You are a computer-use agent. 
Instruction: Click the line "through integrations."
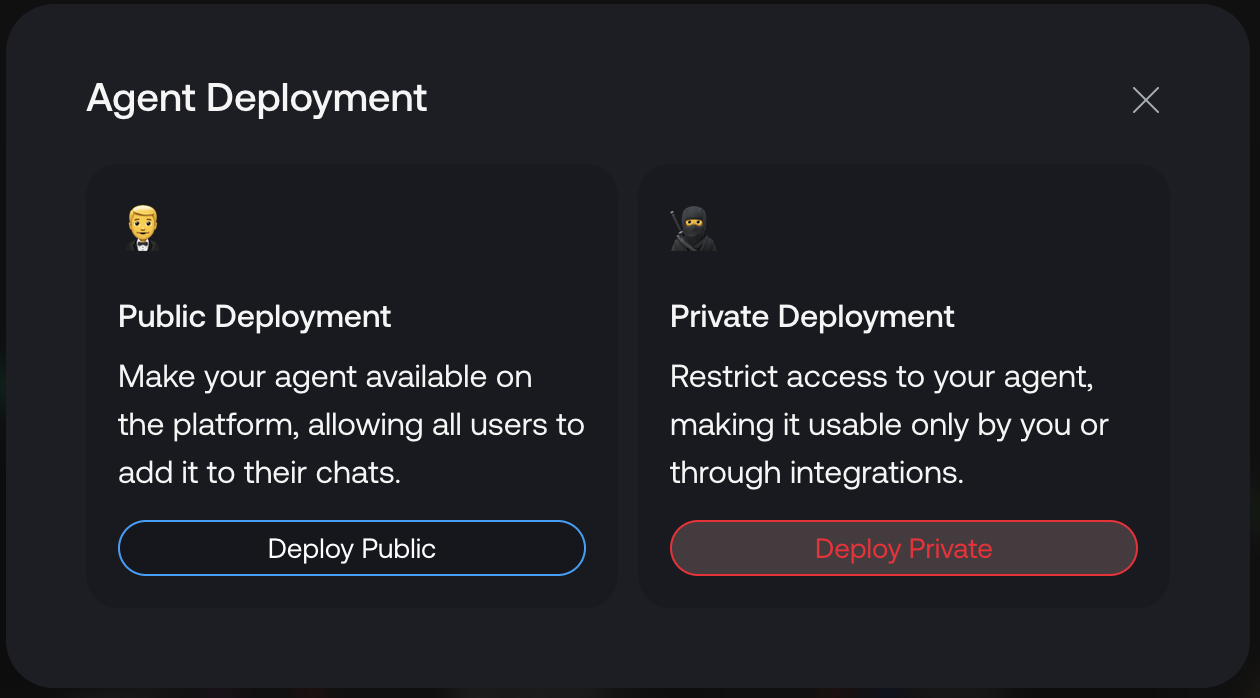tap(816, 473)
